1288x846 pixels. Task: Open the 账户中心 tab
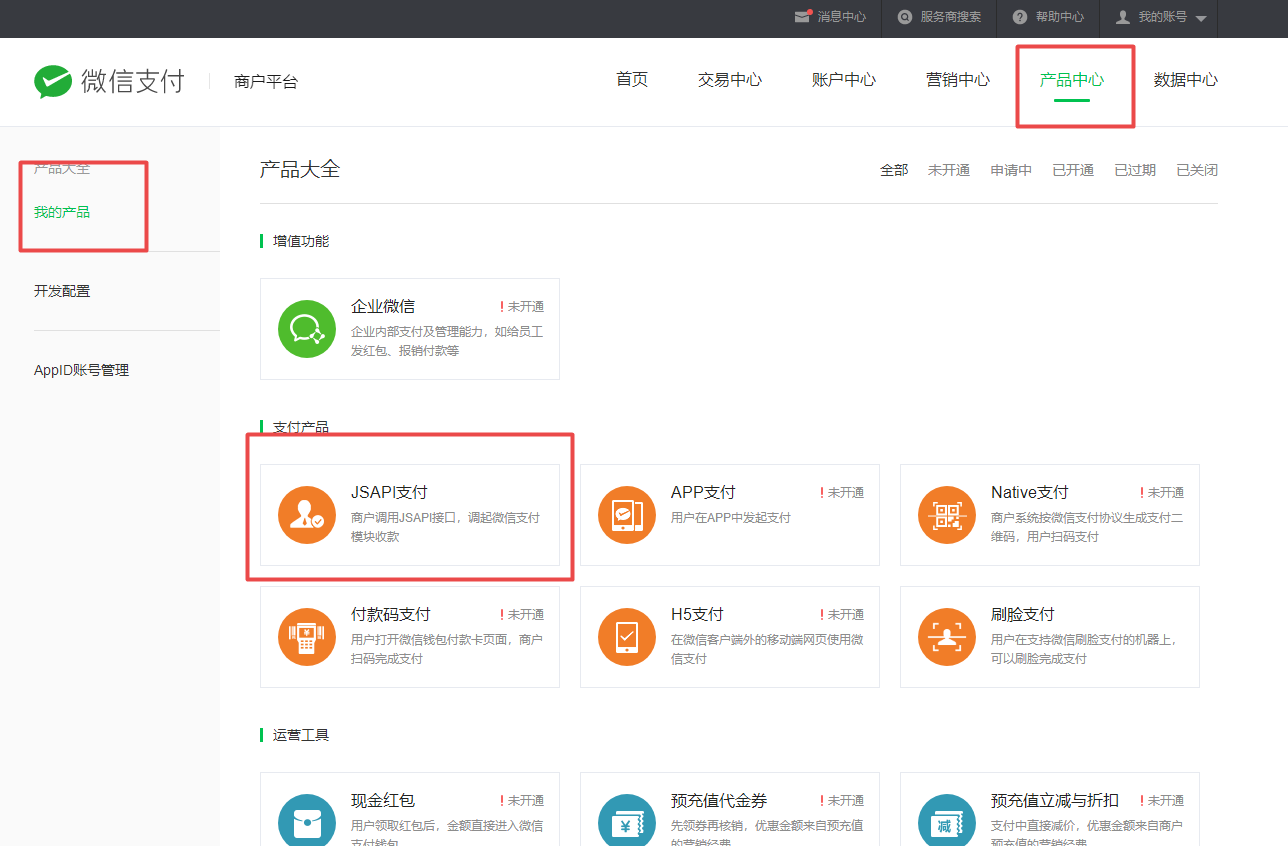[x=844, y=80]
